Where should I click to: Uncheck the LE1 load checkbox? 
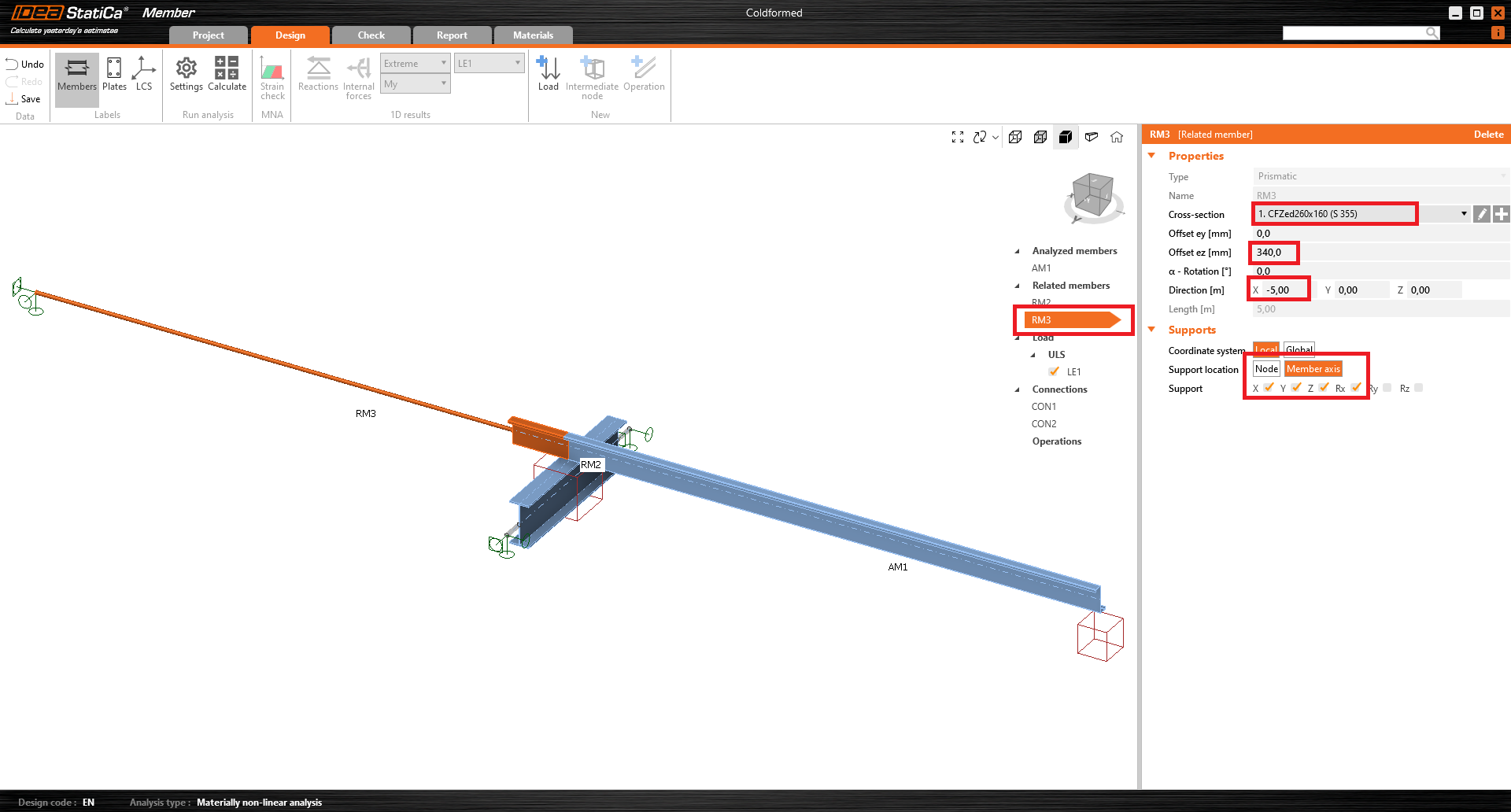tap(1054, 371)
